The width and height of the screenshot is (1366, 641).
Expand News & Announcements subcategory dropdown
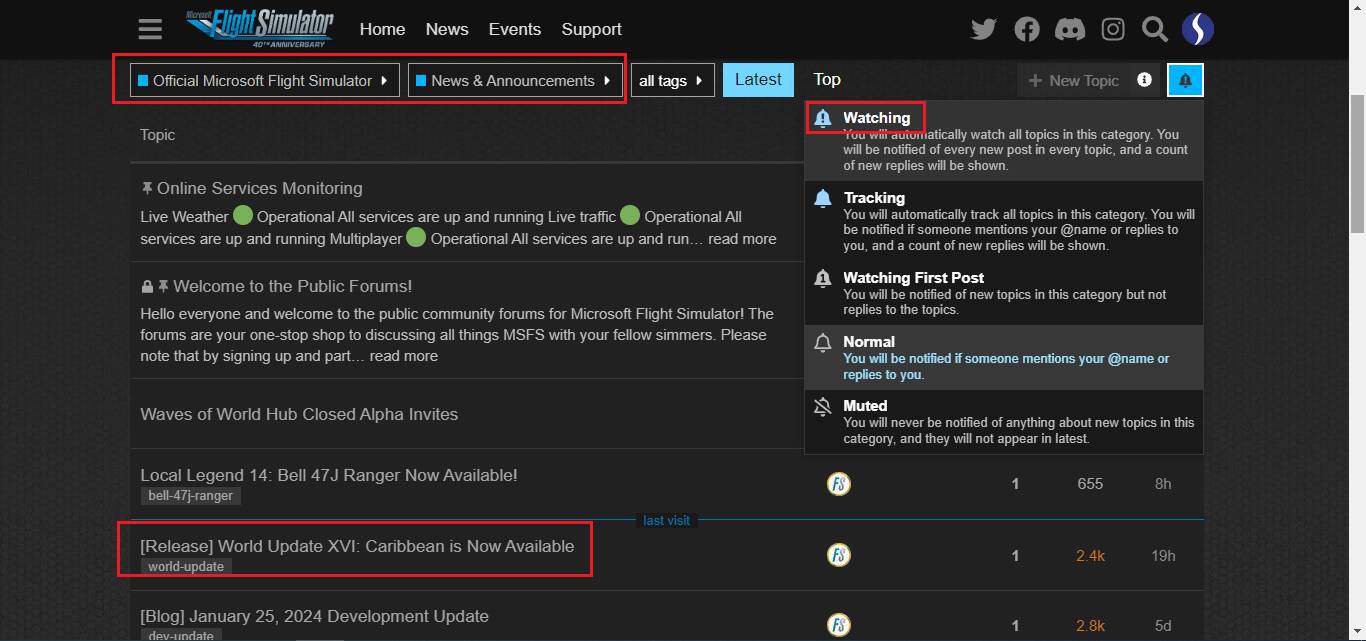(515, 80)
